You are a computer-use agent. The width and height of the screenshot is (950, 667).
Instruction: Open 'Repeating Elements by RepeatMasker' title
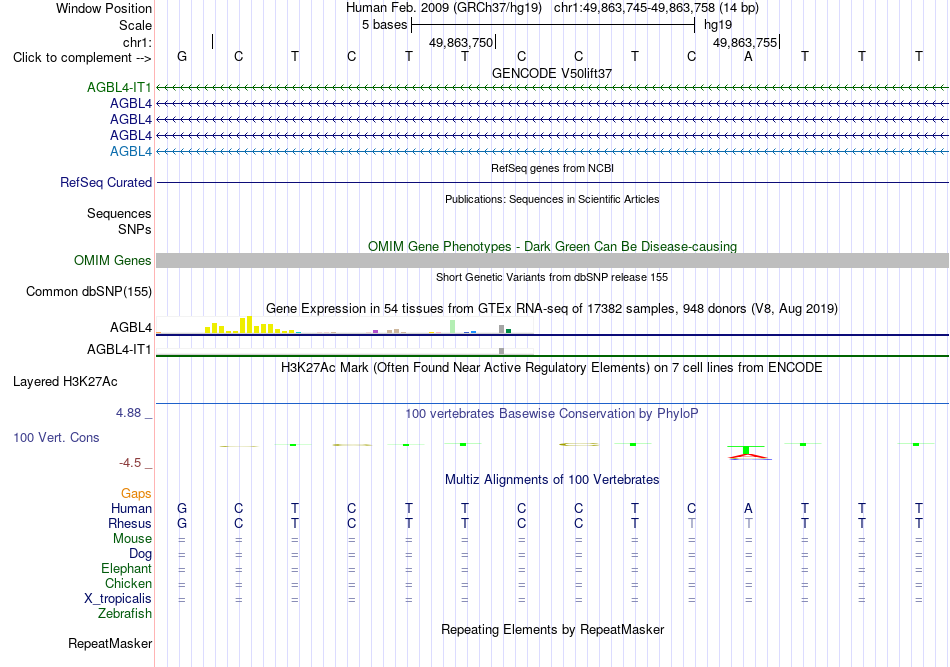point(552,630)
